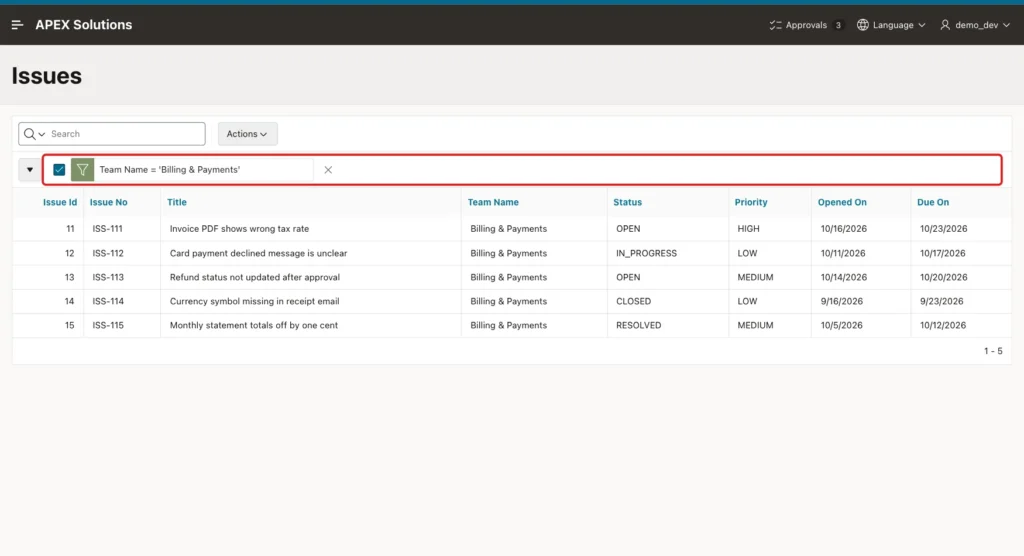Click Due On date 10/20/2026
This screenshot has width=1024, height=556.
point(944,277)
